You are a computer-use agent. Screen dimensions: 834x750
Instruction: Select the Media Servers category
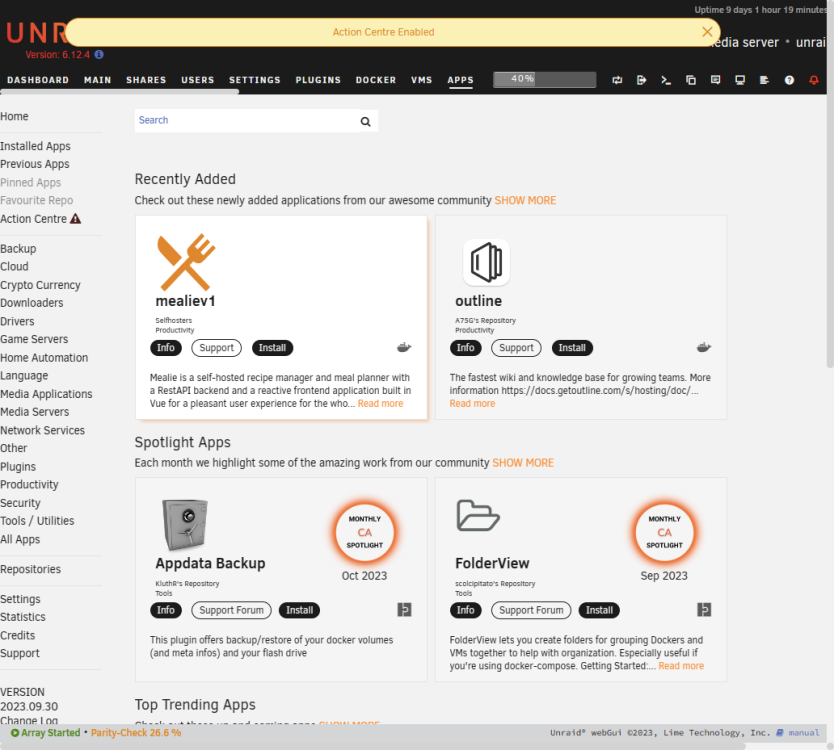click(35, 412)
